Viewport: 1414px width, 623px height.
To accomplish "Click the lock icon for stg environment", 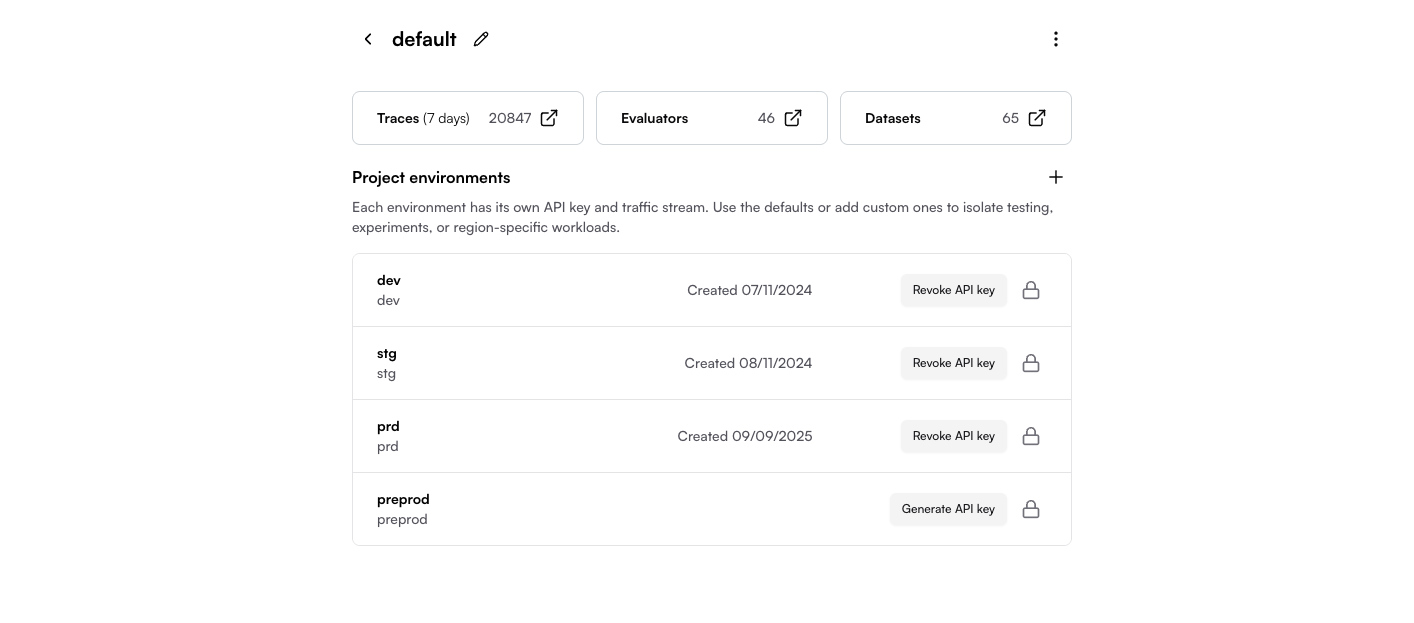I will tap(1031, 363).
